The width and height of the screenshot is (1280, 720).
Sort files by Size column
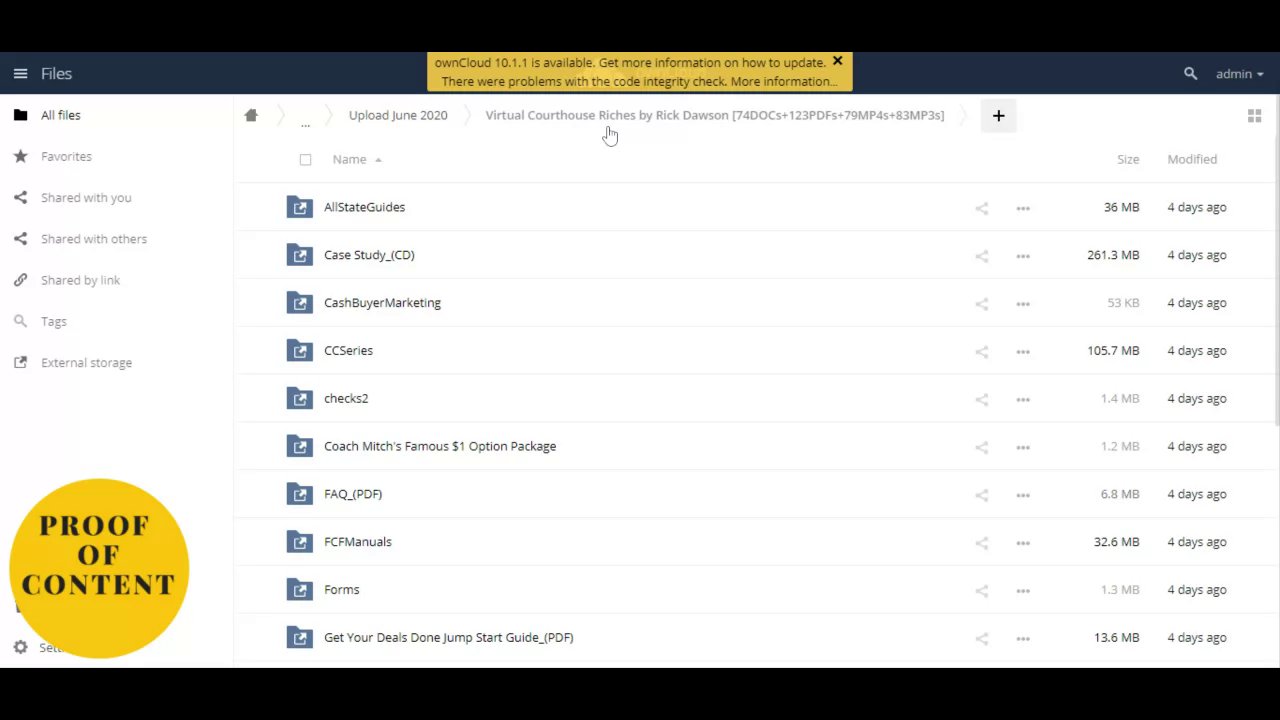click(x=1128, y=159)
